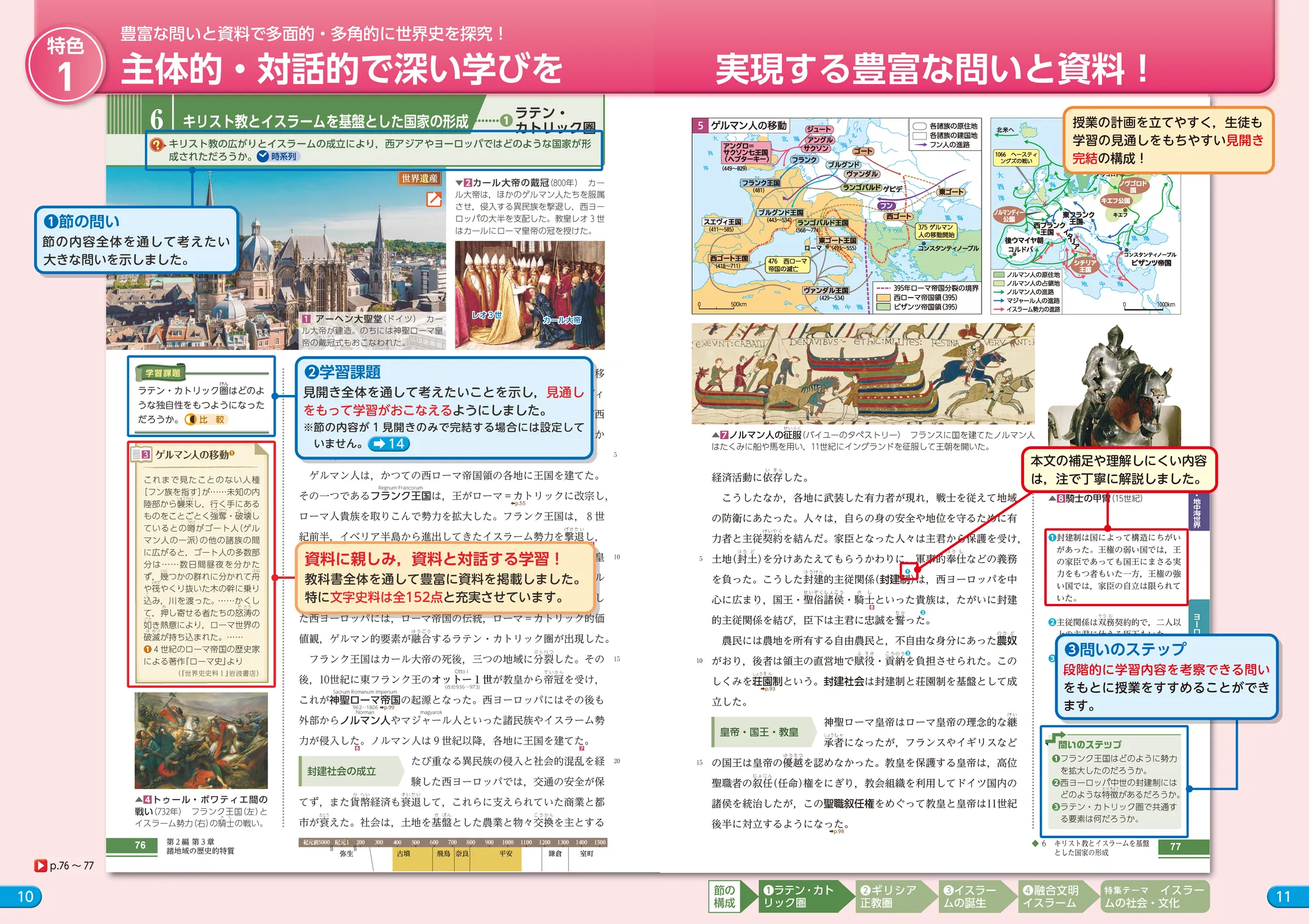The width and height of the screenshot is (1309, 924).
Task: Click the ①節の問い callout heading
Action: (82, 222)
